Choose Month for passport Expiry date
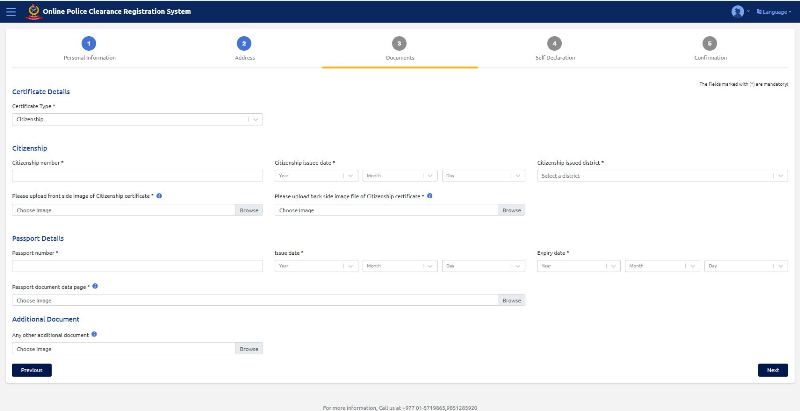The height and width of the screenshot is (411, 800). pos(661,266)
